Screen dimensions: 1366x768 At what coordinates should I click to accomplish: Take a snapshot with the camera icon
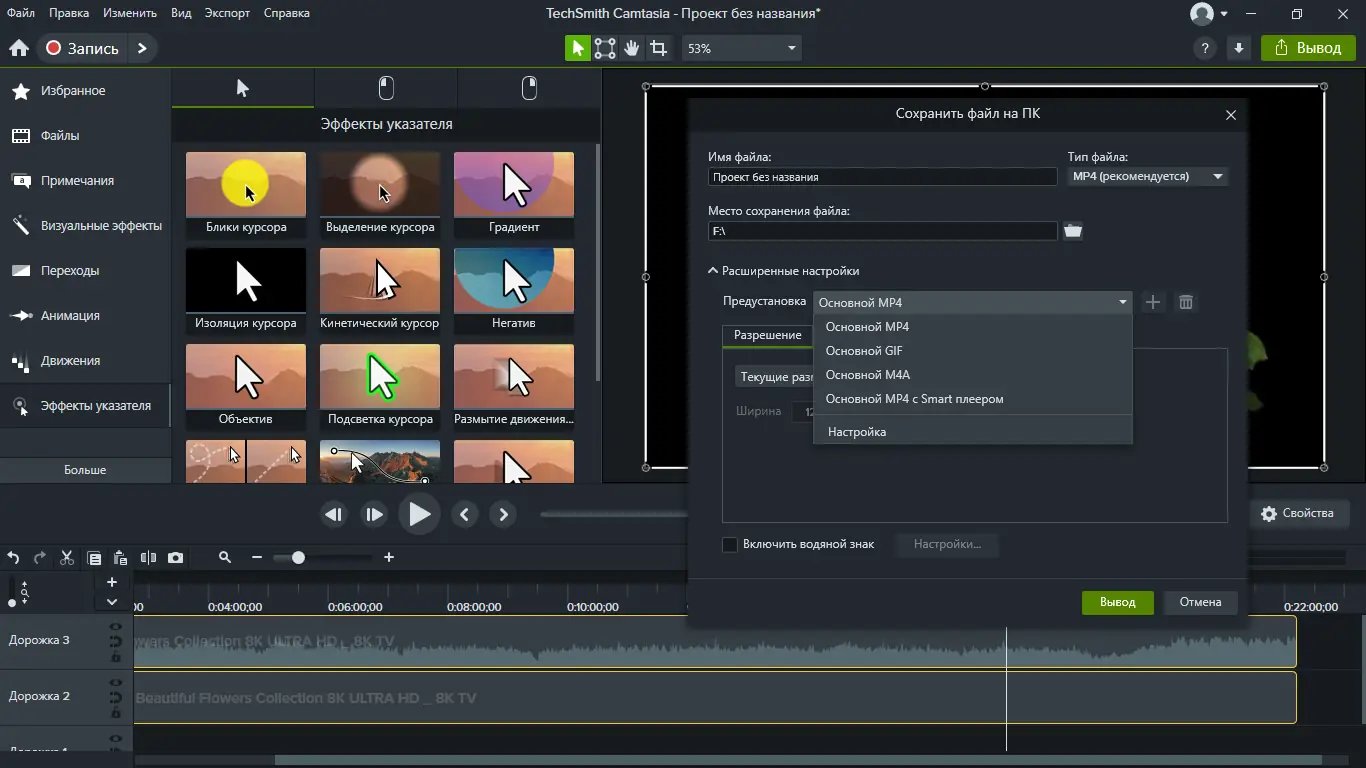[175, 558]
